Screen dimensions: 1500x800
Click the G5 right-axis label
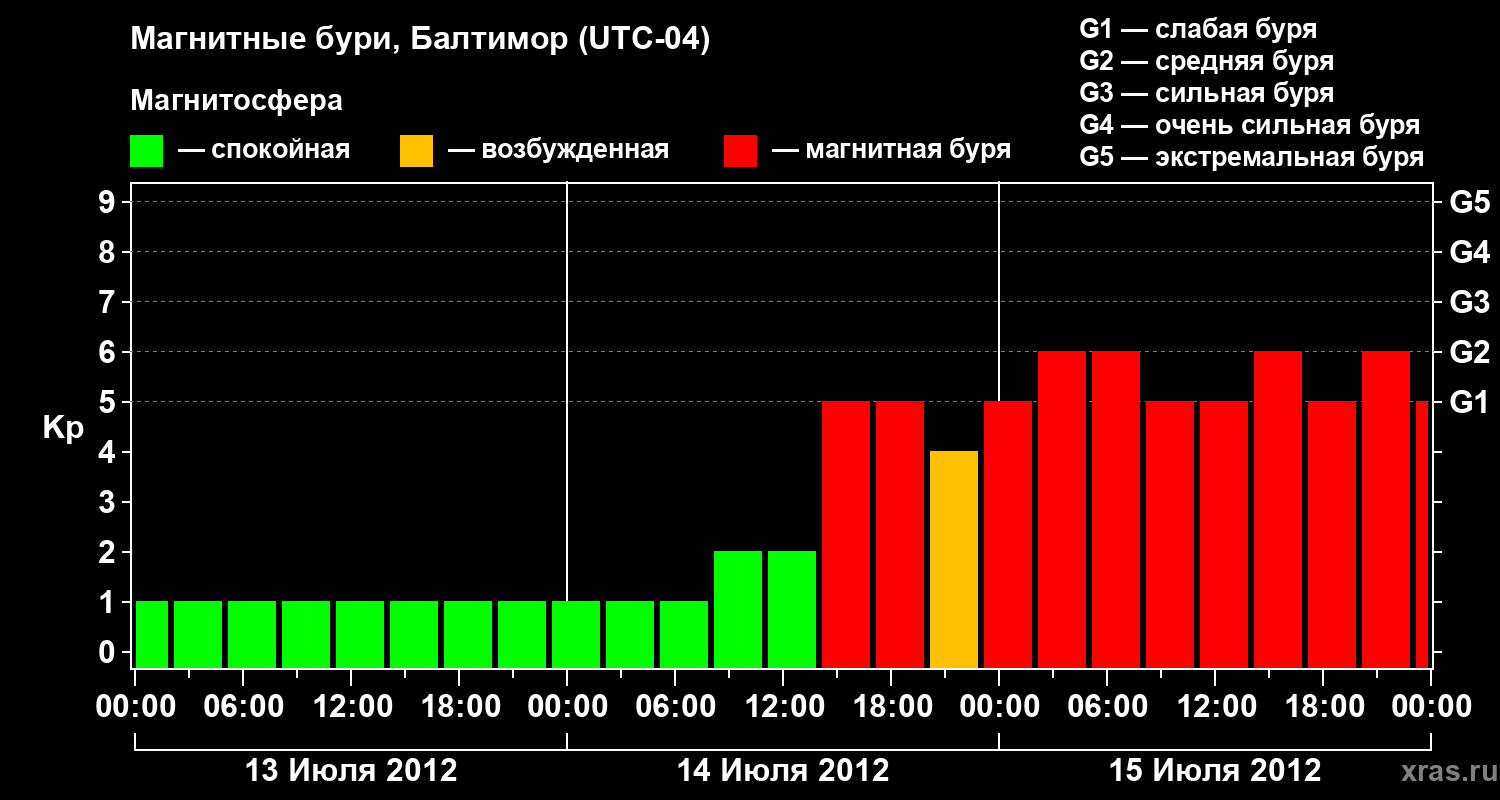[1469, 202]
